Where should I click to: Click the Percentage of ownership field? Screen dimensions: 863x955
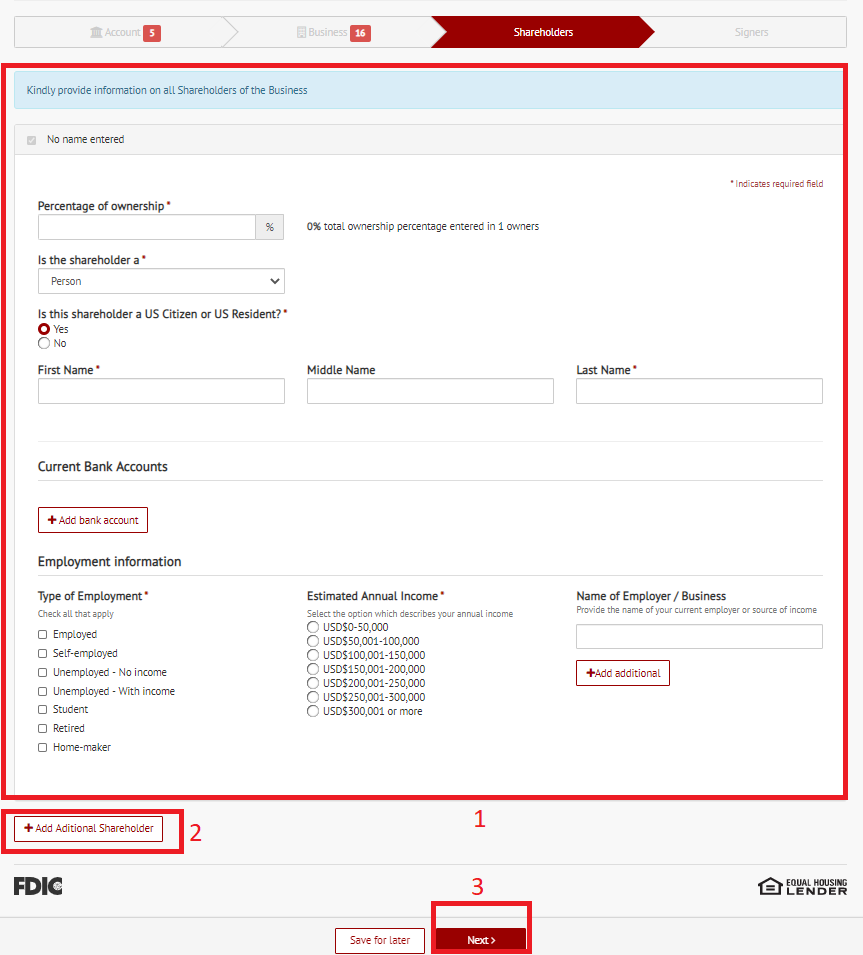(147, 227)
